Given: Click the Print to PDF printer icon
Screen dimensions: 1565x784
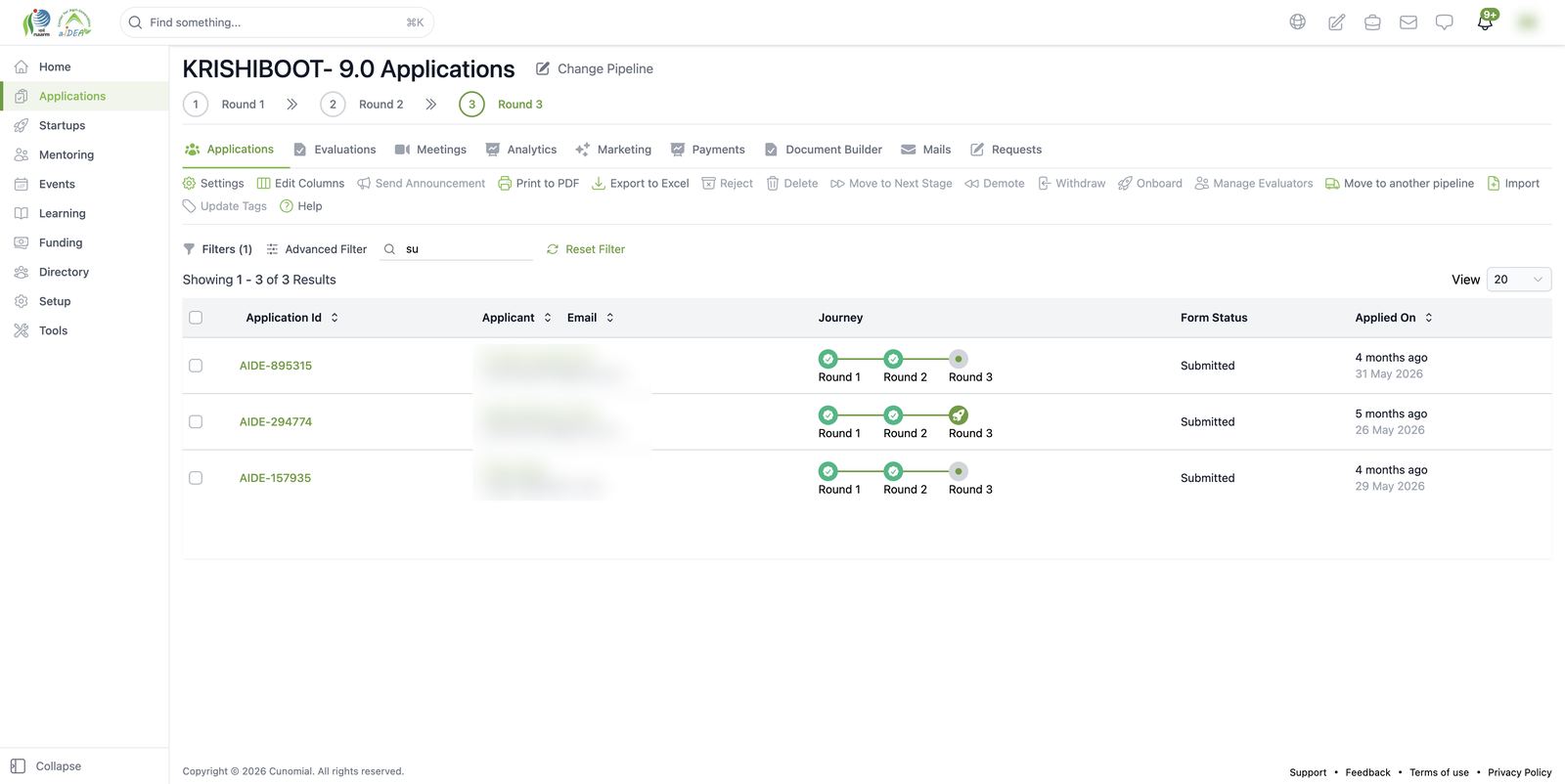Looking at the screenshot, I should 505,184.
